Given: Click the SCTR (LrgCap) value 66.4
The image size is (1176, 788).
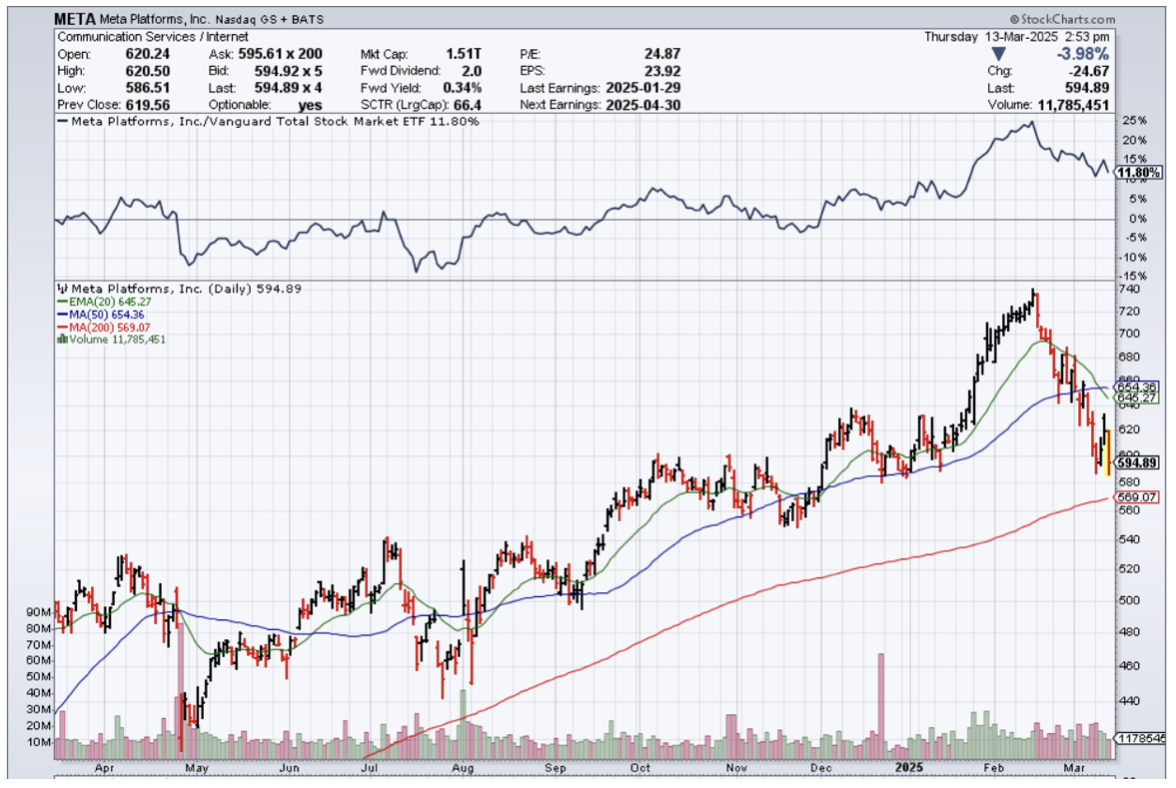Looking at the screenshot, I should [467, 105].
